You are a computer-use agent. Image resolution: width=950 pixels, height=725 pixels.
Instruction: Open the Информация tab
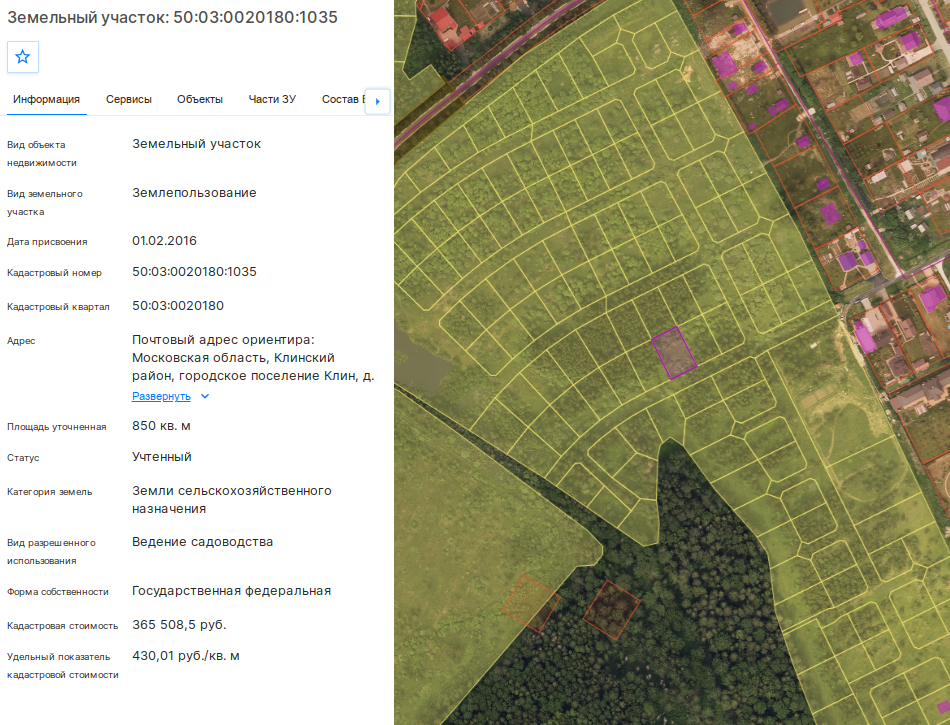click(47, 99)
